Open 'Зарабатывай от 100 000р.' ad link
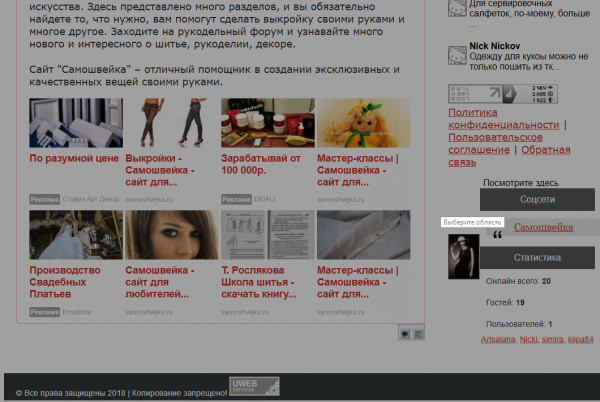The height and width of the screenshot is (402, 600). click(x=261, y=164)
